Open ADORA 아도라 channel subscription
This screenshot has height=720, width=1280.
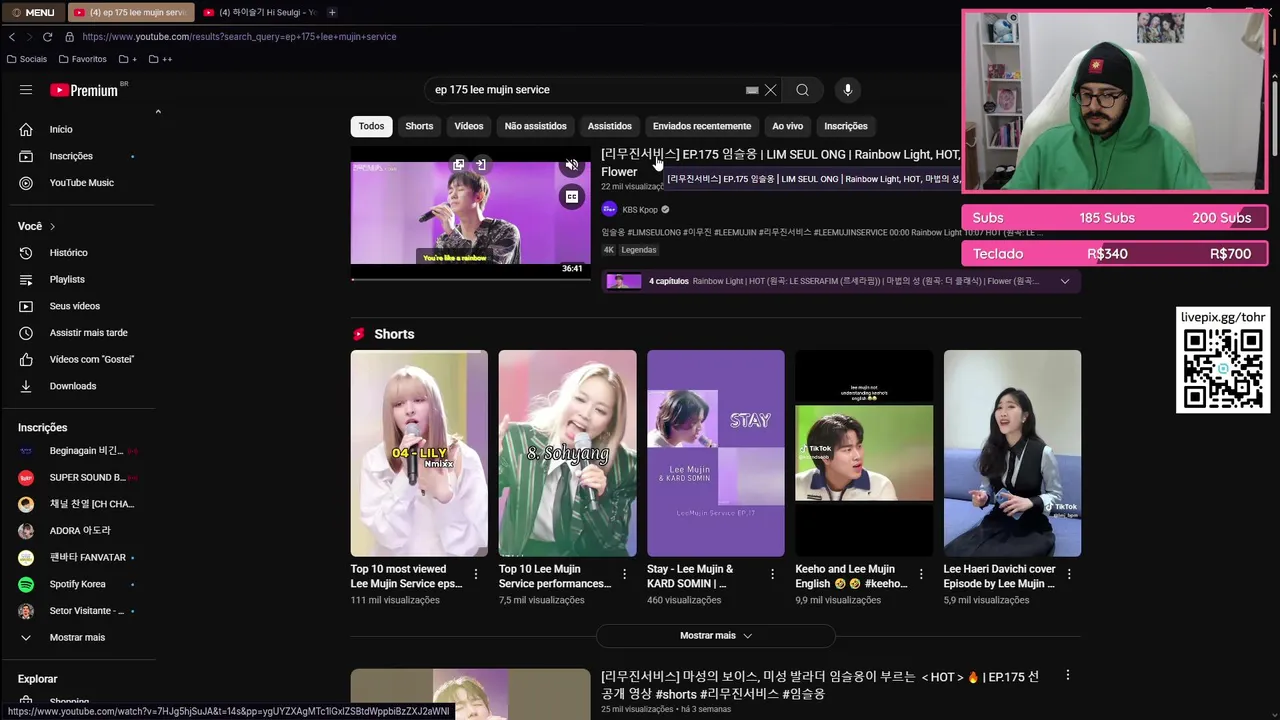tap(78, 531)
